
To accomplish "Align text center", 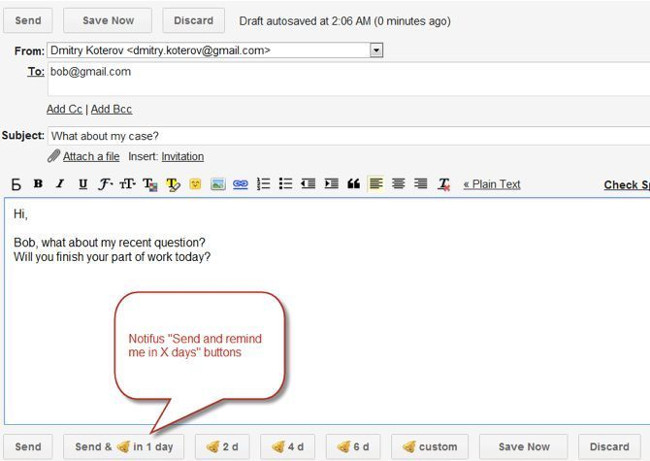I will pos(398,183).
